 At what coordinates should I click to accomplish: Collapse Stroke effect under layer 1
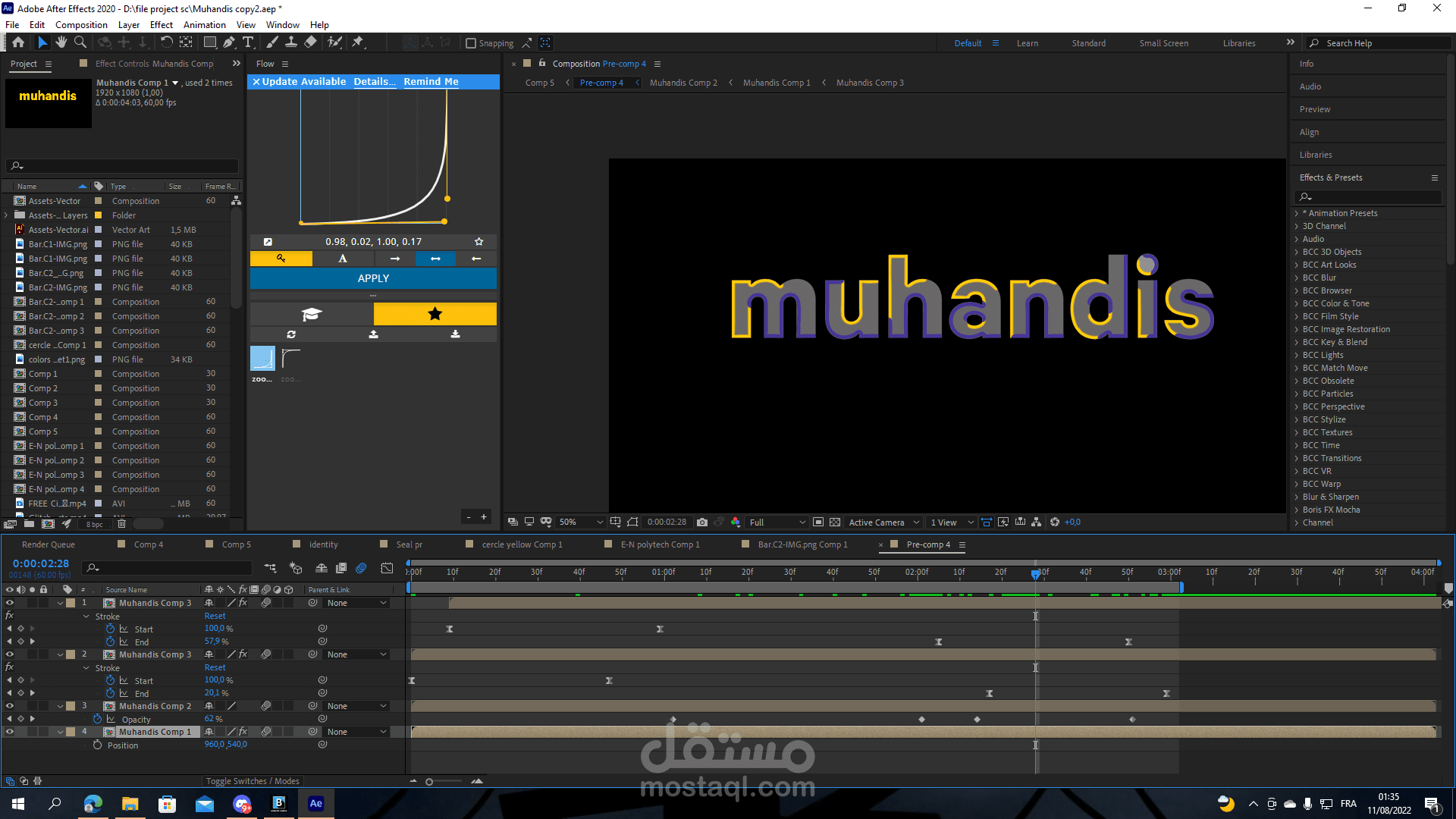86,617
